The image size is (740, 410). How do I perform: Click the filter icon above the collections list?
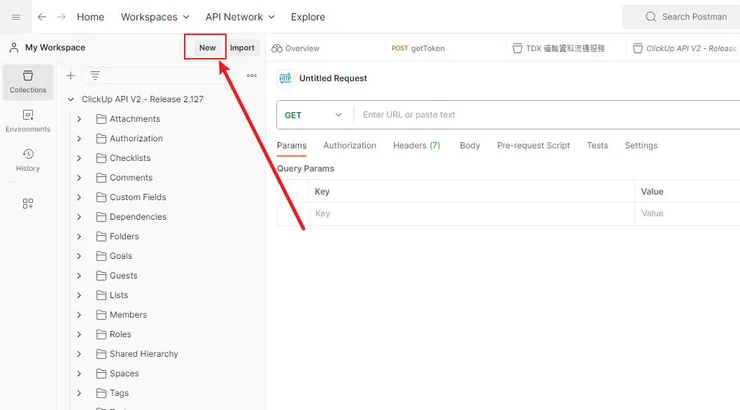point(95,75)
